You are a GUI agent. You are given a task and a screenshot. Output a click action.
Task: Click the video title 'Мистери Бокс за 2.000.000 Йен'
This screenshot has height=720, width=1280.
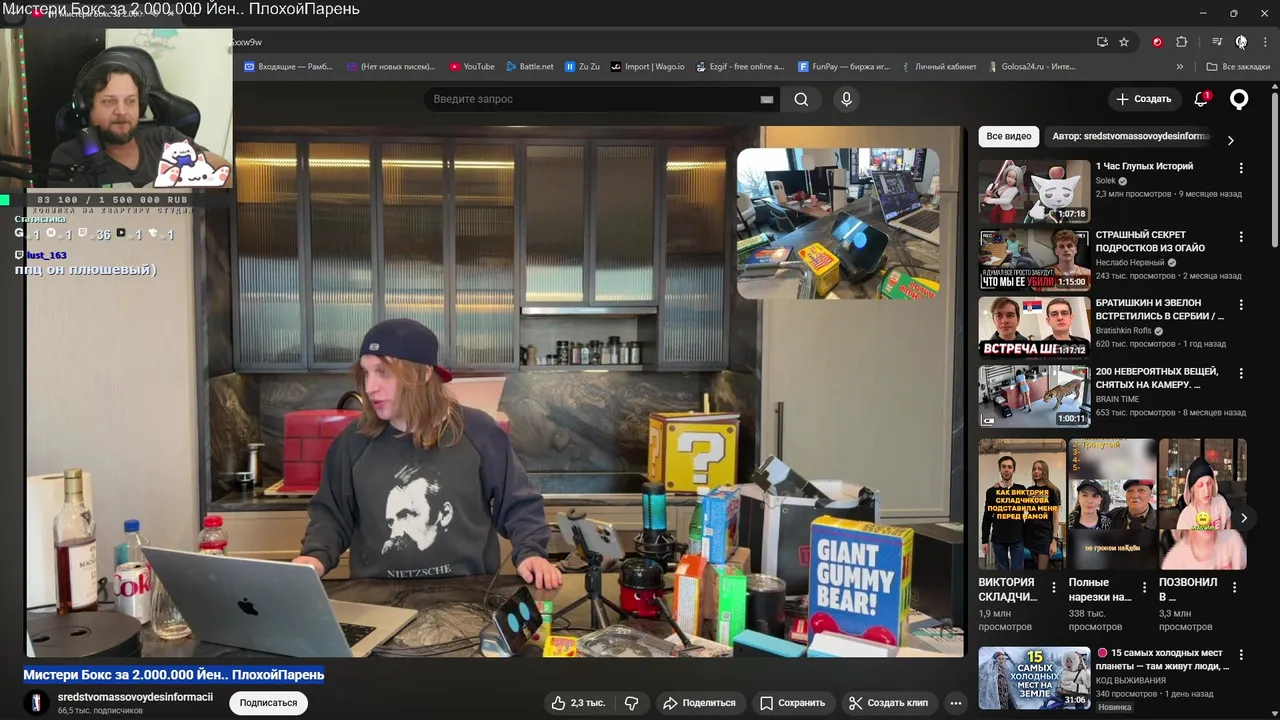[174, 675]
